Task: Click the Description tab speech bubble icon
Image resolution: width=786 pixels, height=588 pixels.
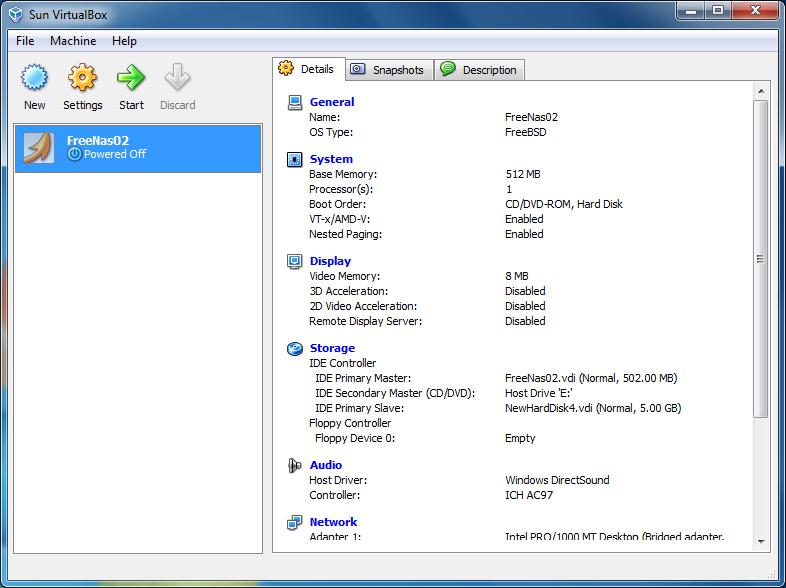Action: [x=447, y=69]
